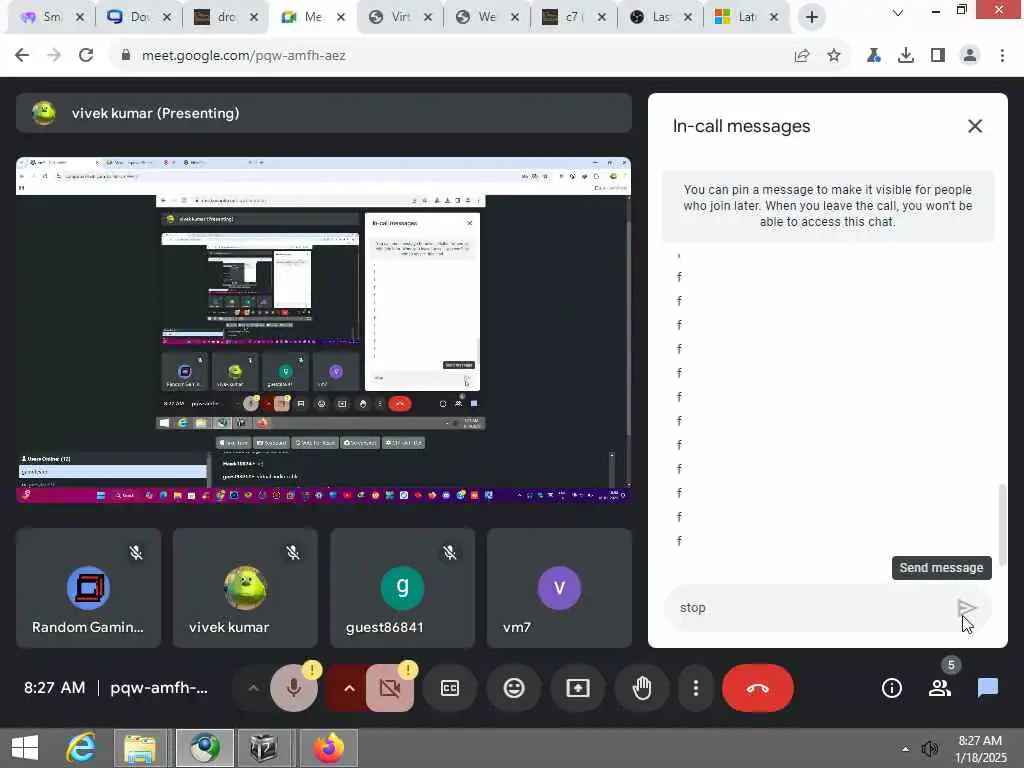Click the present now screen share icon
The height and width of the screenshot is (768, 1024).
click(x=578, y=688)
